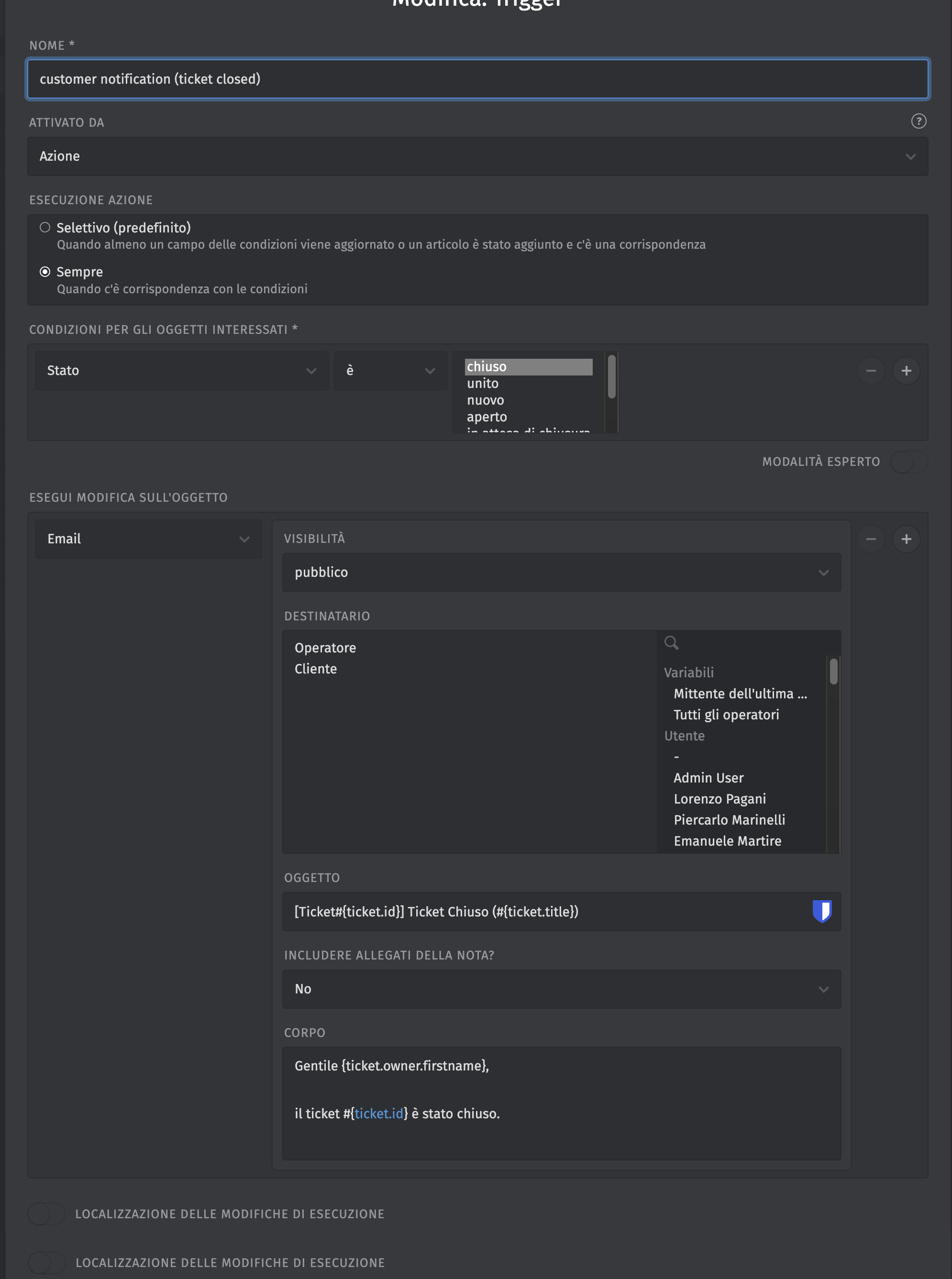Open the Includere allegati No dropdown
952x1279 pixels.
[561, 989]
